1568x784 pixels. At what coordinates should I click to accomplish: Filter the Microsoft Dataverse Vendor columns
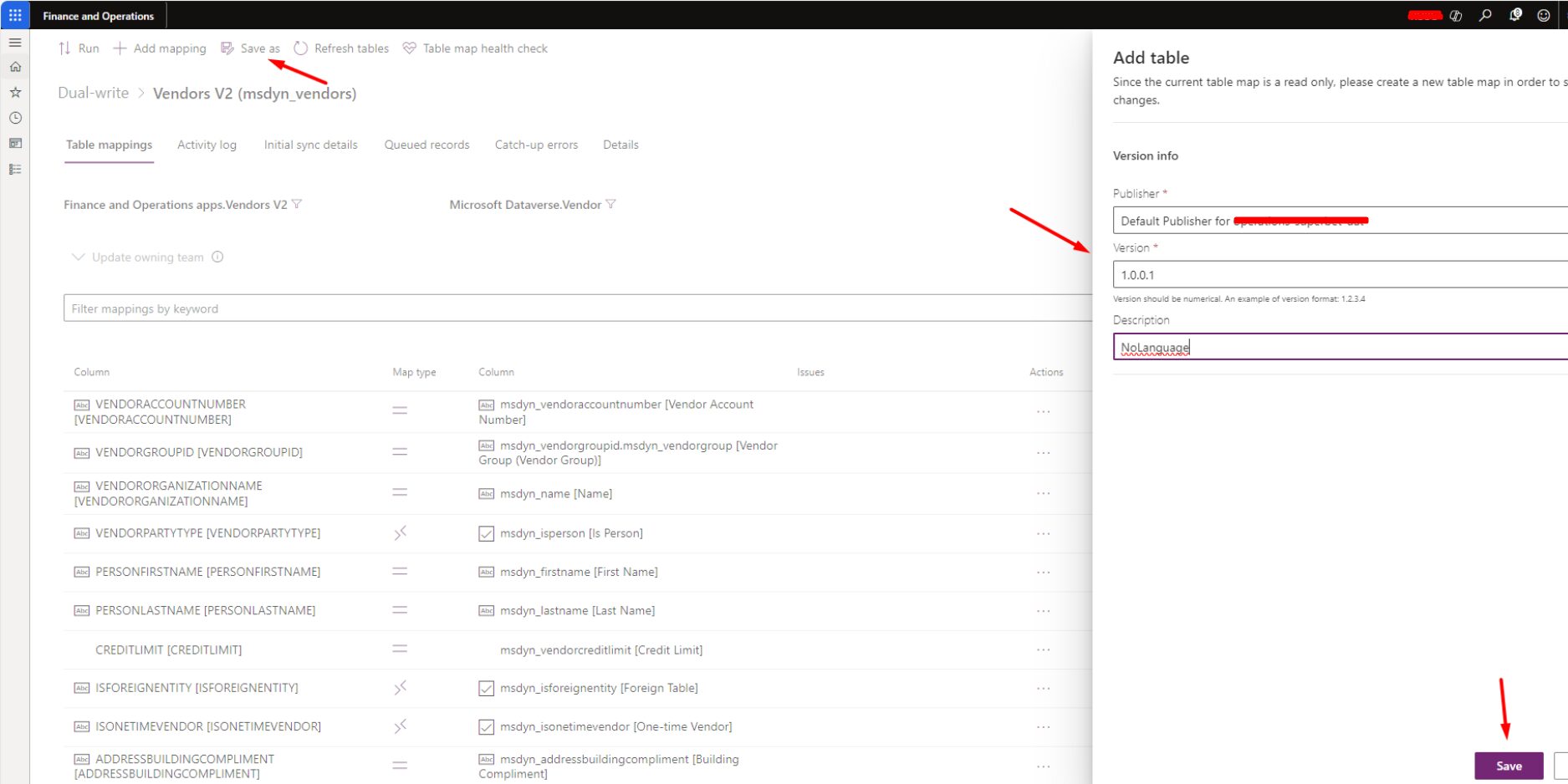click(610, 204)
